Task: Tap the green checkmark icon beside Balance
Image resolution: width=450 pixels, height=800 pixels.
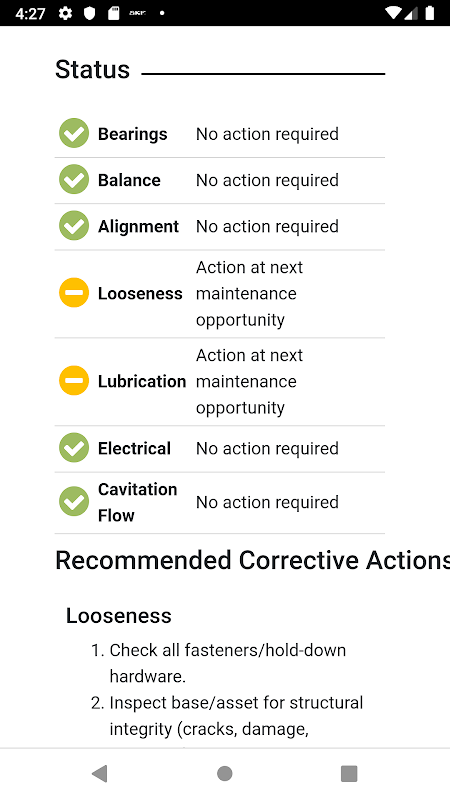Action: [74, 180]
